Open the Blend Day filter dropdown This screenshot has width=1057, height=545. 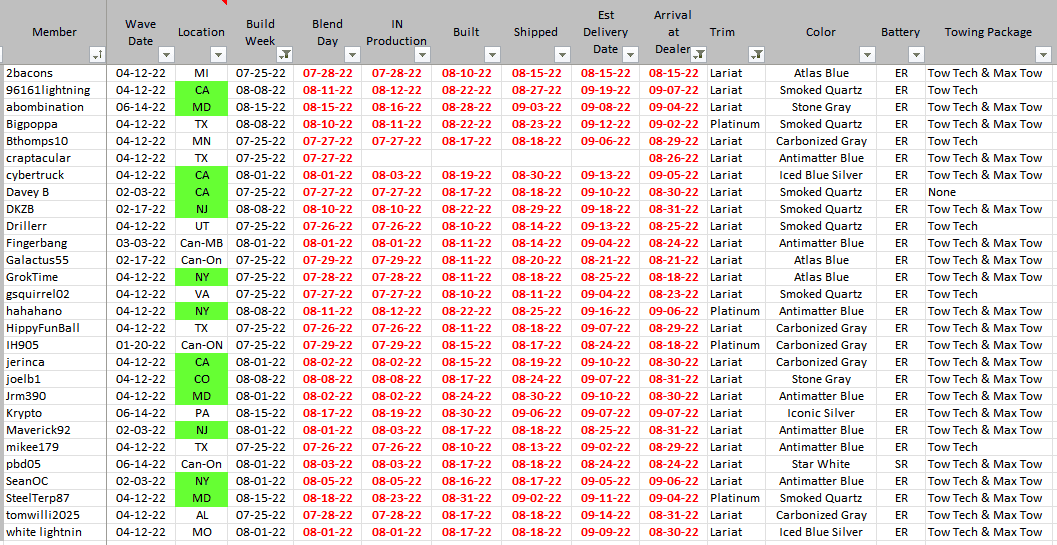(x=352, y=54)
